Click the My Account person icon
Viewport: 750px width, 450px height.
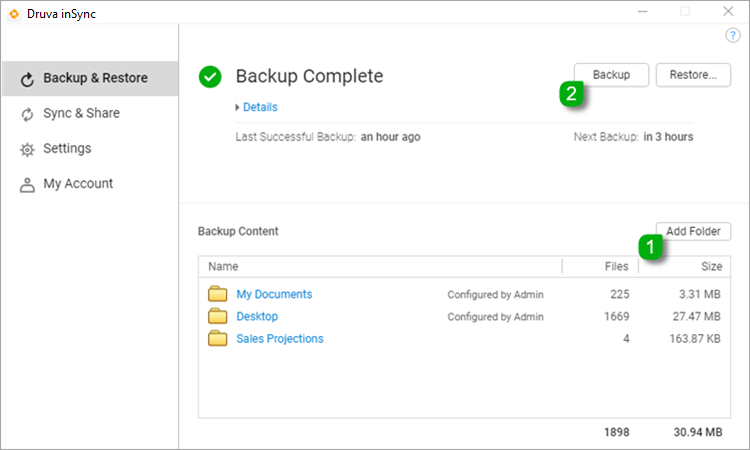27,185
